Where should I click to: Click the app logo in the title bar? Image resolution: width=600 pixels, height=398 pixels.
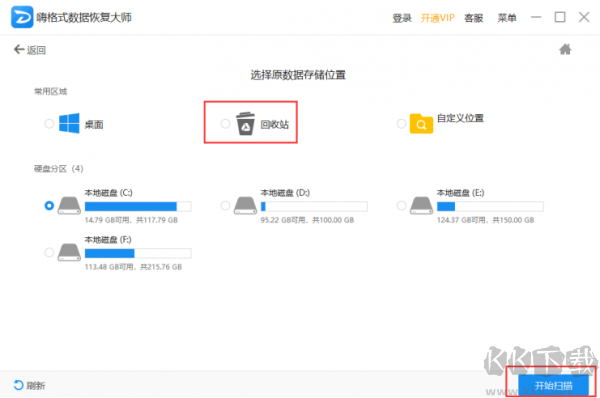22,17
